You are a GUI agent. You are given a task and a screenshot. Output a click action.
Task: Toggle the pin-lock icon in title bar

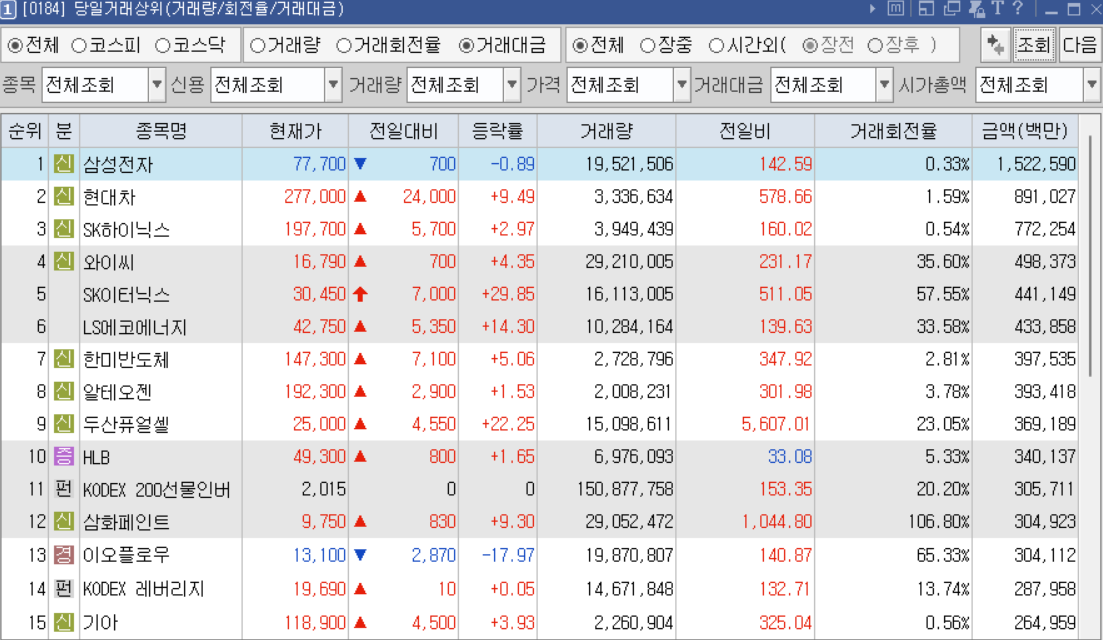(x=976, y=8)
